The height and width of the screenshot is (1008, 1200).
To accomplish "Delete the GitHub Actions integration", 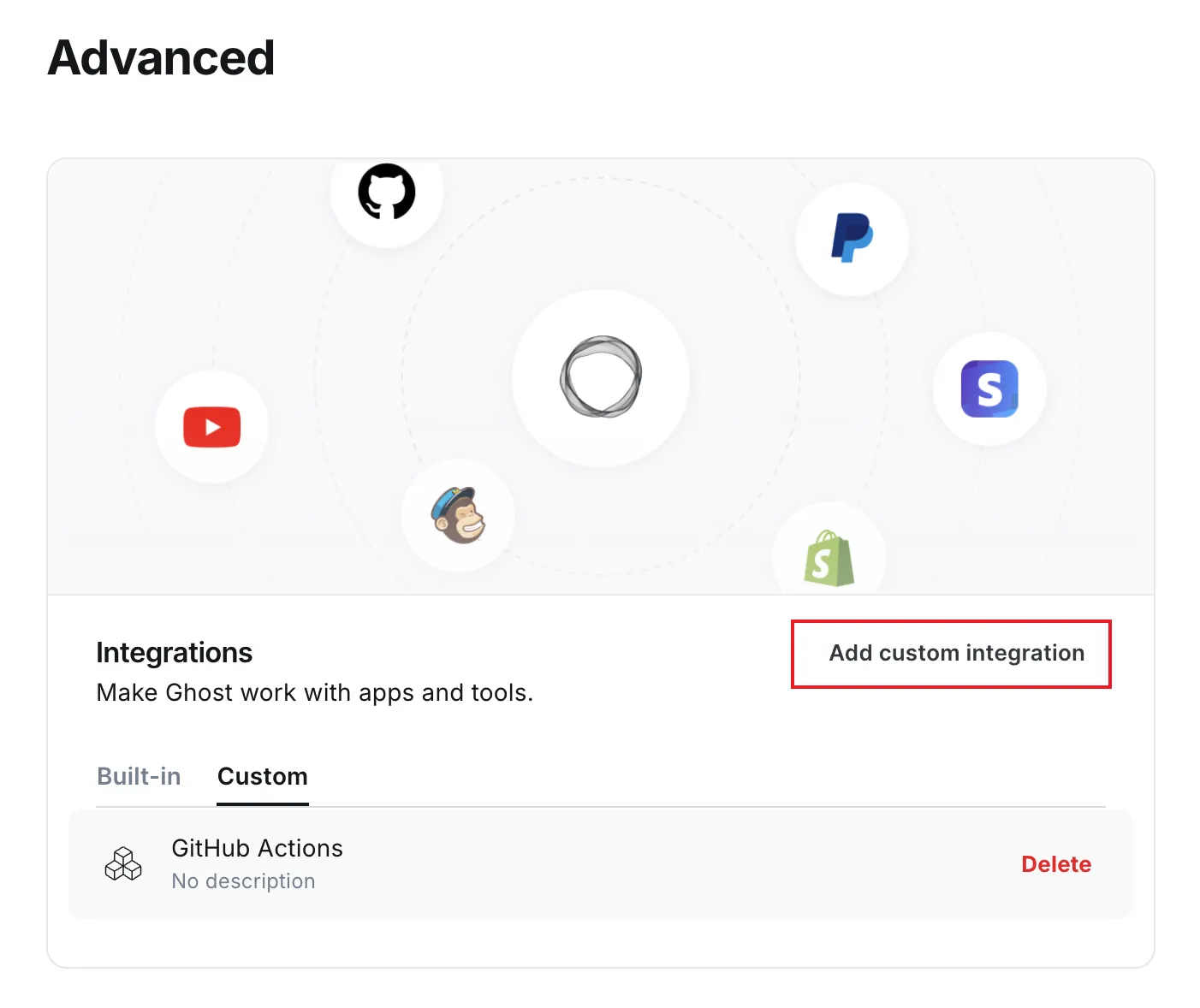I will coord(1056,863).
